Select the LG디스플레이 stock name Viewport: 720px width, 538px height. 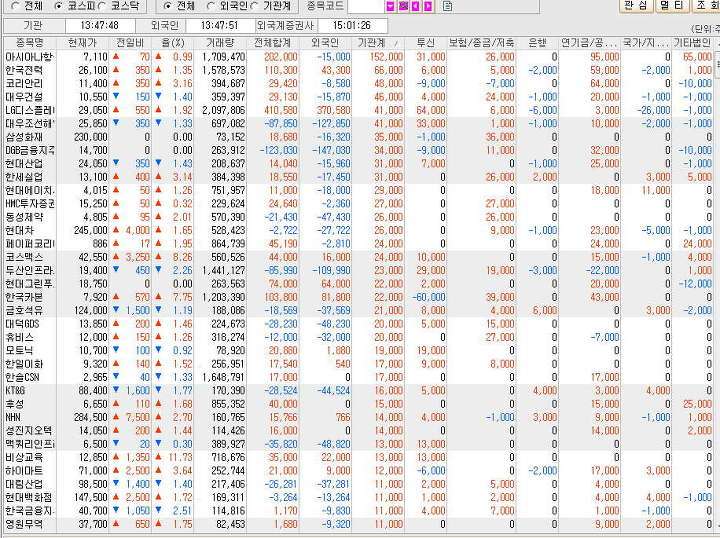(x=29, y=110)
